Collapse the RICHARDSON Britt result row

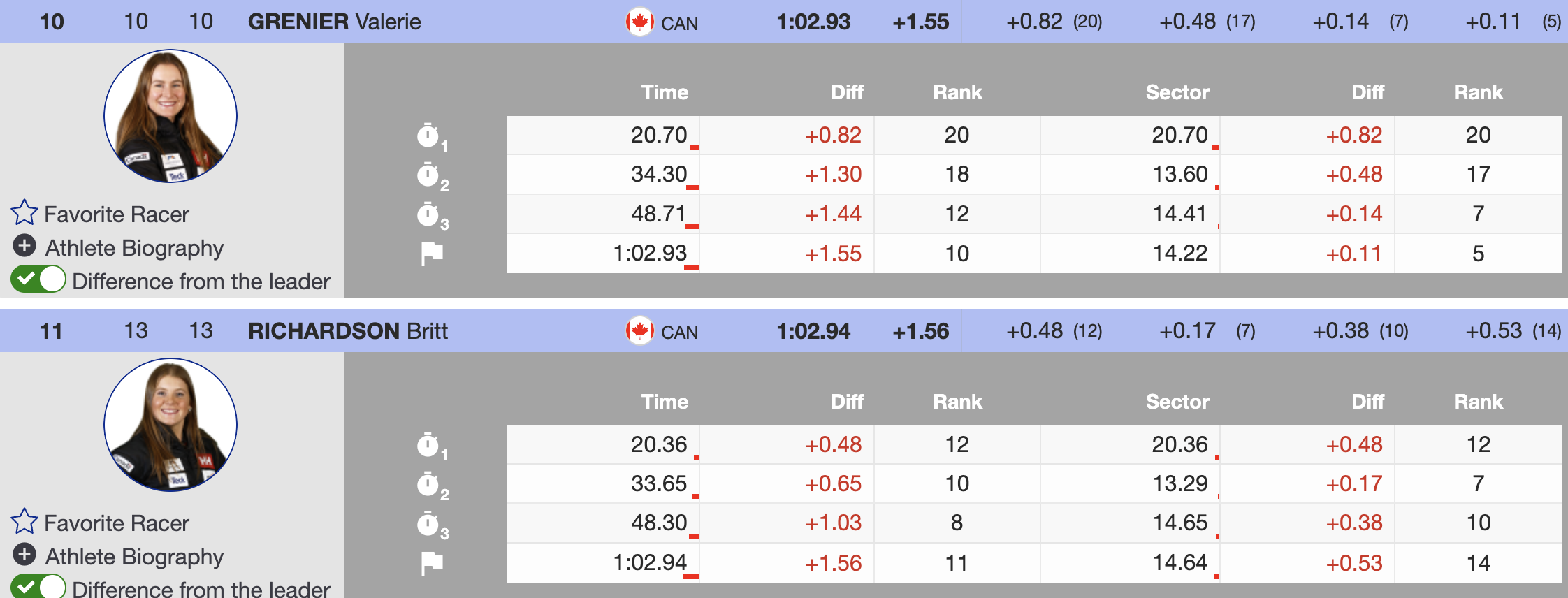347,330
